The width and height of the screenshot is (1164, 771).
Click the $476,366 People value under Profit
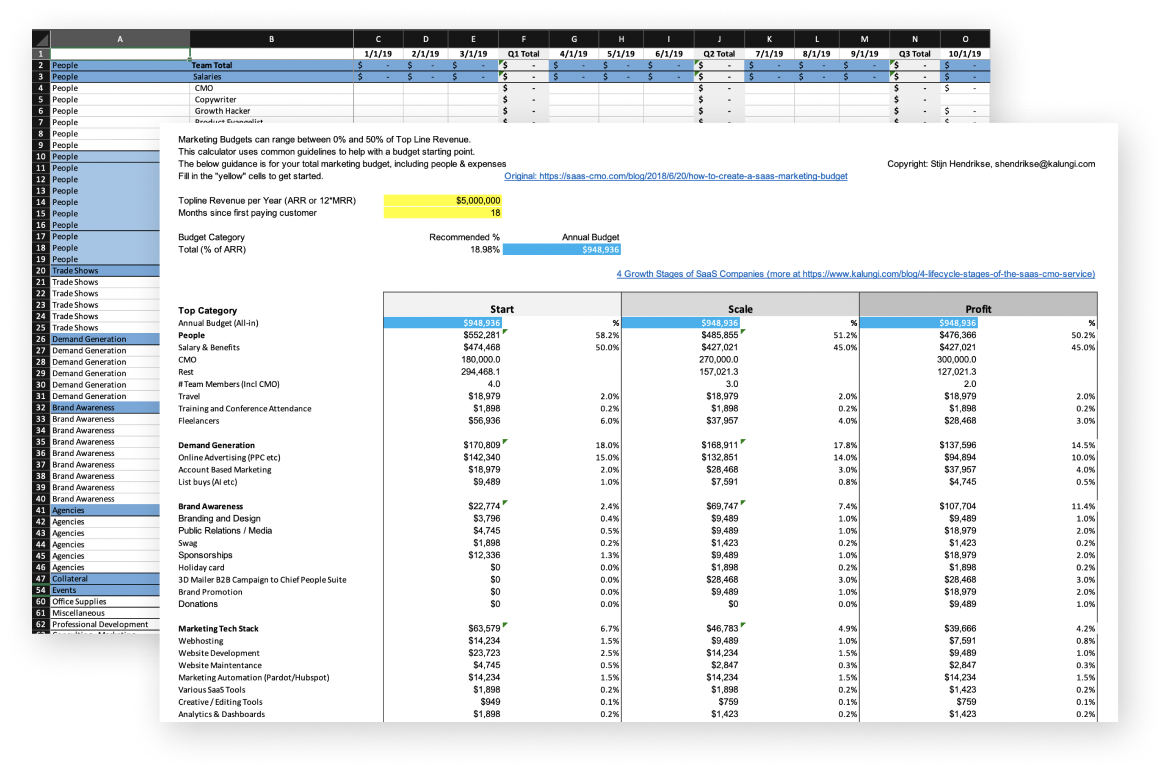[x=958, y=335]
